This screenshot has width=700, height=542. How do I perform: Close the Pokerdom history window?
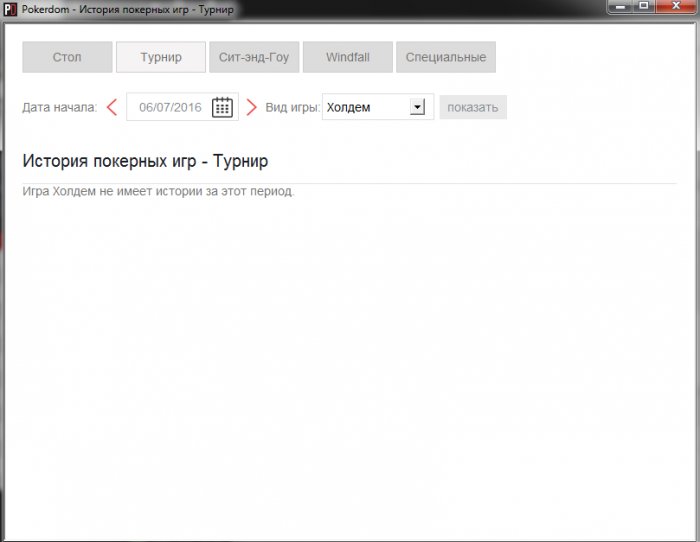click(x=676, y=6)
